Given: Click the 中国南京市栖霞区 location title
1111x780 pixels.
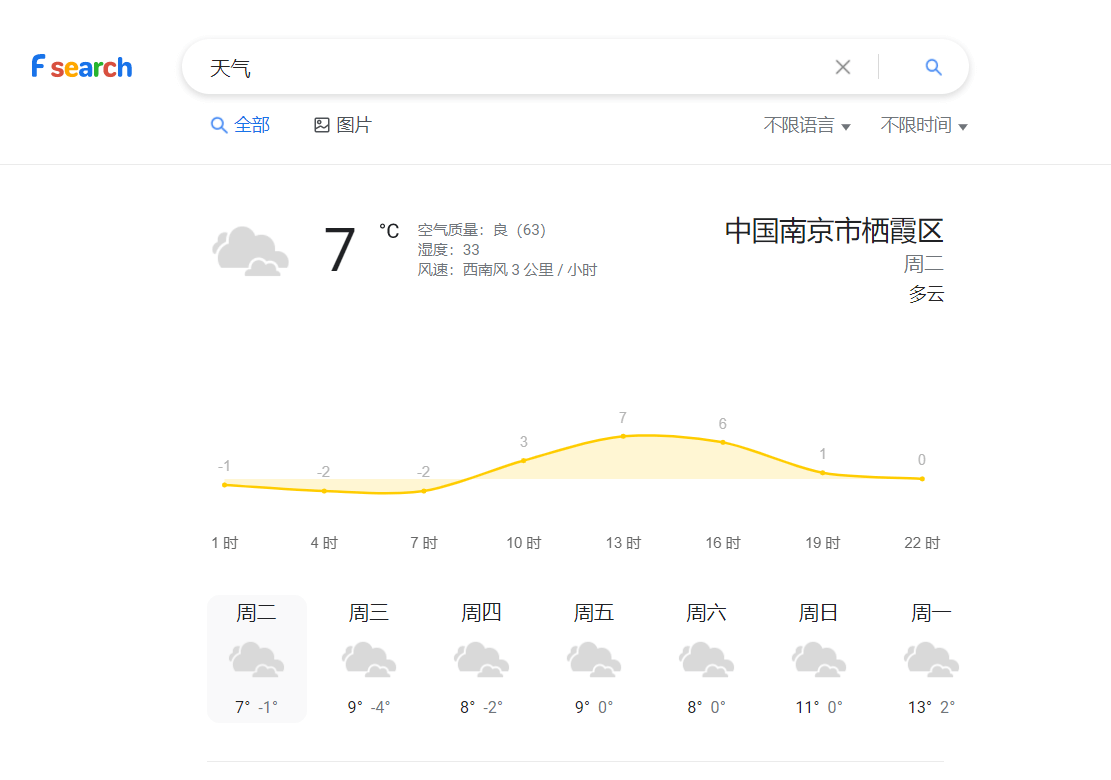Looking at the screenshot, I should [834, 231].
